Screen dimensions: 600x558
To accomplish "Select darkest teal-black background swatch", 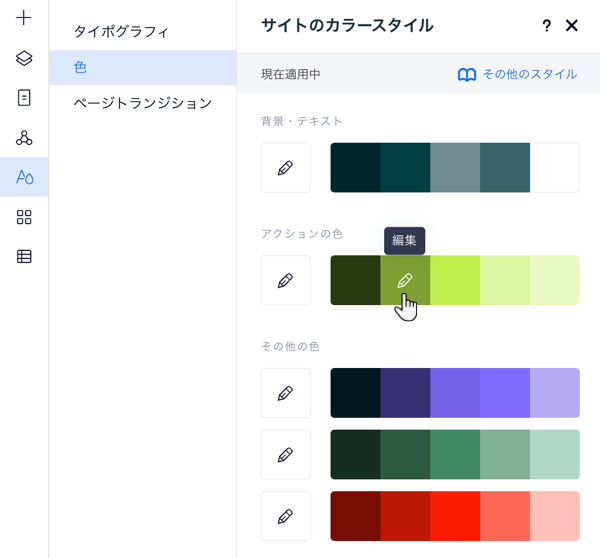I will [355, 168].
